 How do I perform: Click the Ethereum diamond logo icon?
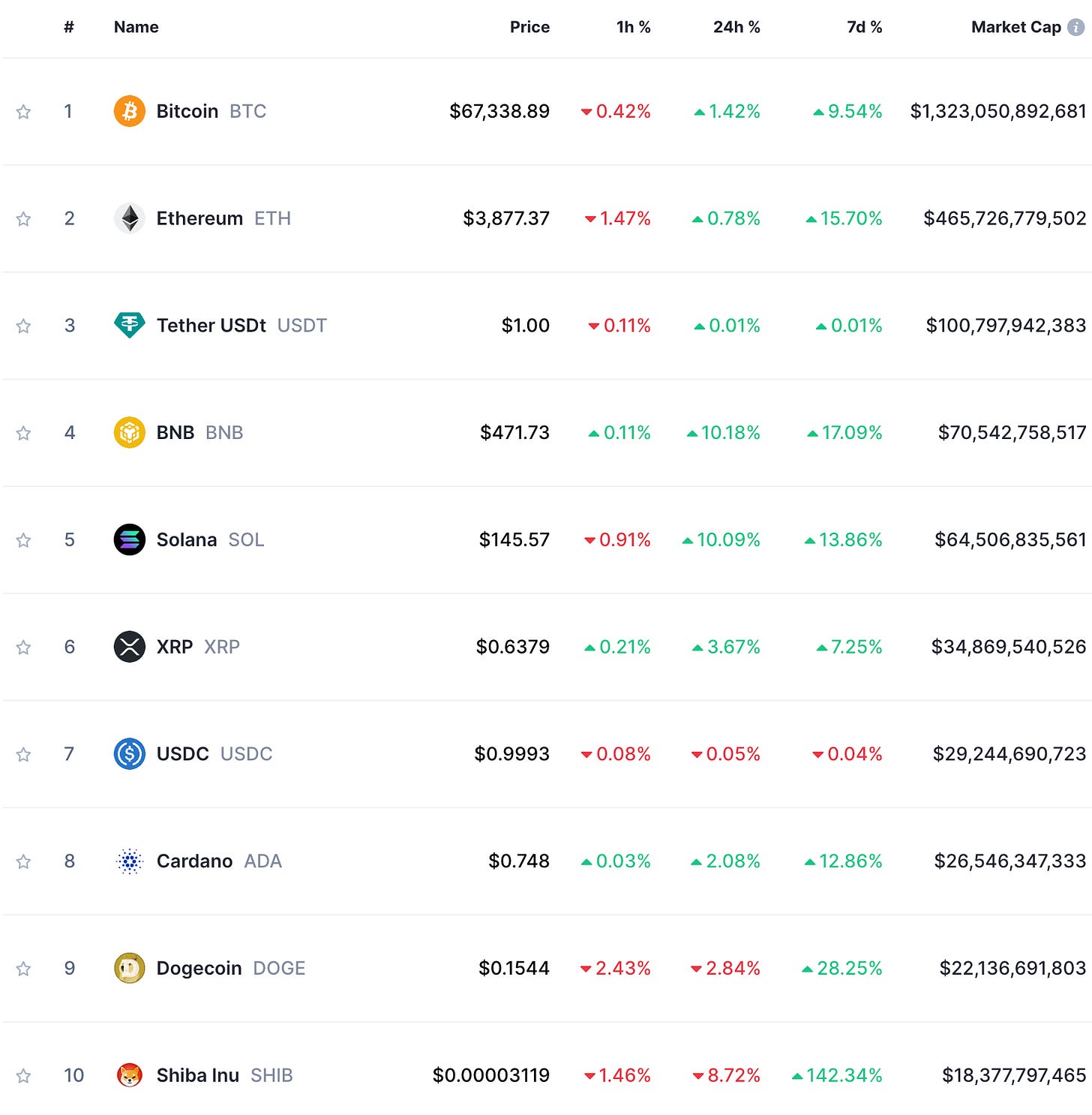tap(129, 218)
